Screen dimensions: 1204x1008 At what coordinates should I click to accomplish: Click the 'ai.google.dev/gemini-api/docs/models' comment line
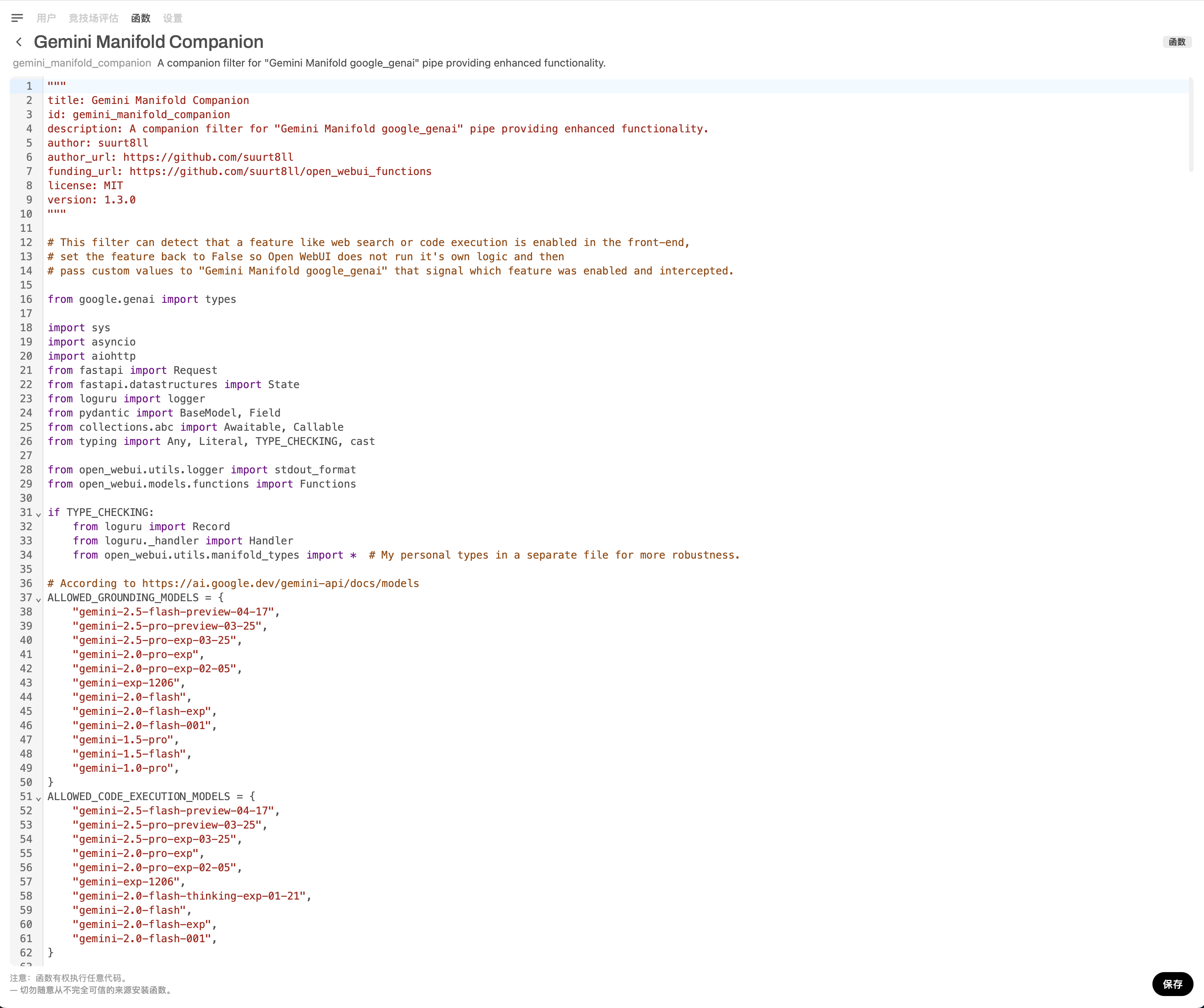(233, 583)
